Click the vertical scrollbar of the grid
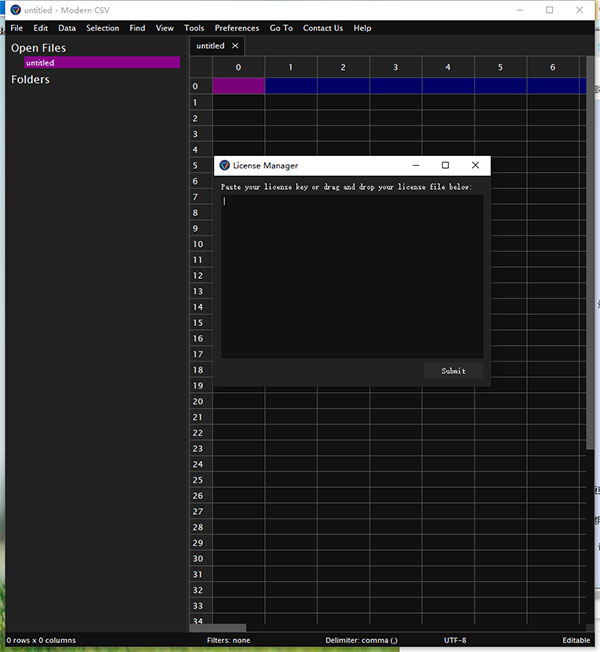The width and height of the screenshot is (600, 652). [590, 254]
